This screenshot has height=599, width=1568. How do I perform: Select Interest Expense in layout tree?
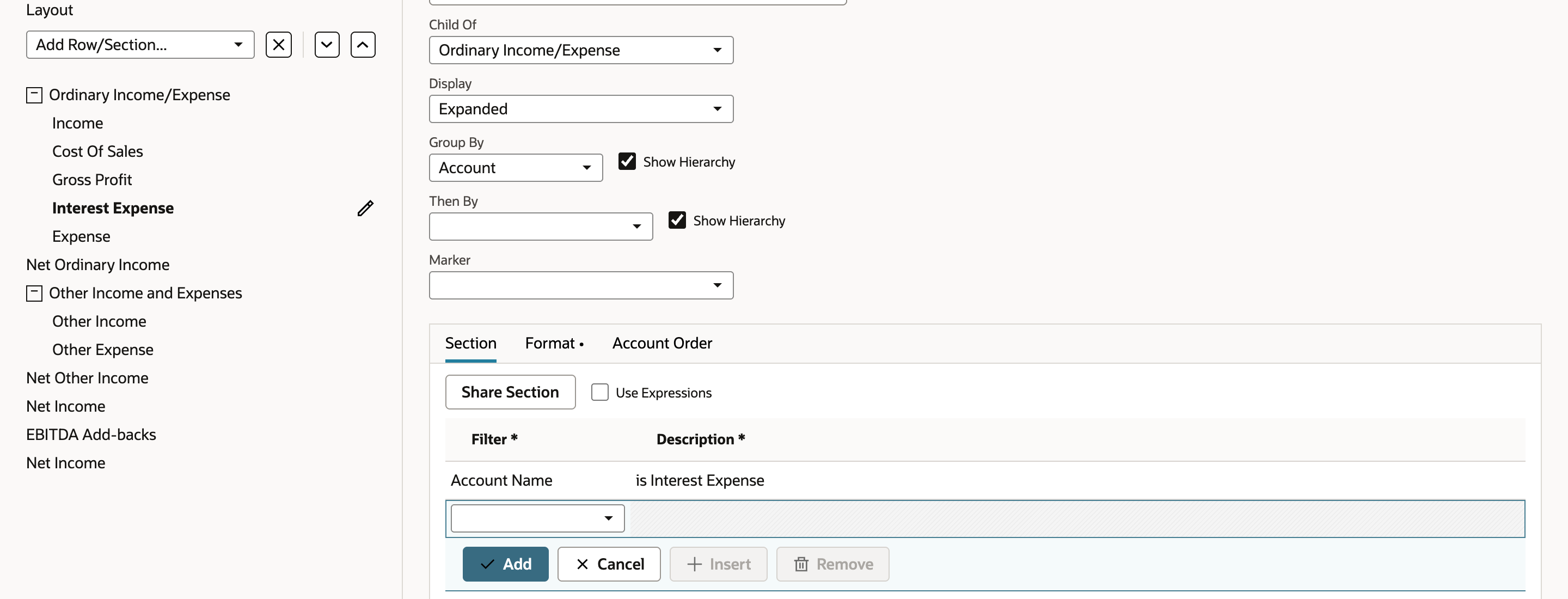click(113, 208)
